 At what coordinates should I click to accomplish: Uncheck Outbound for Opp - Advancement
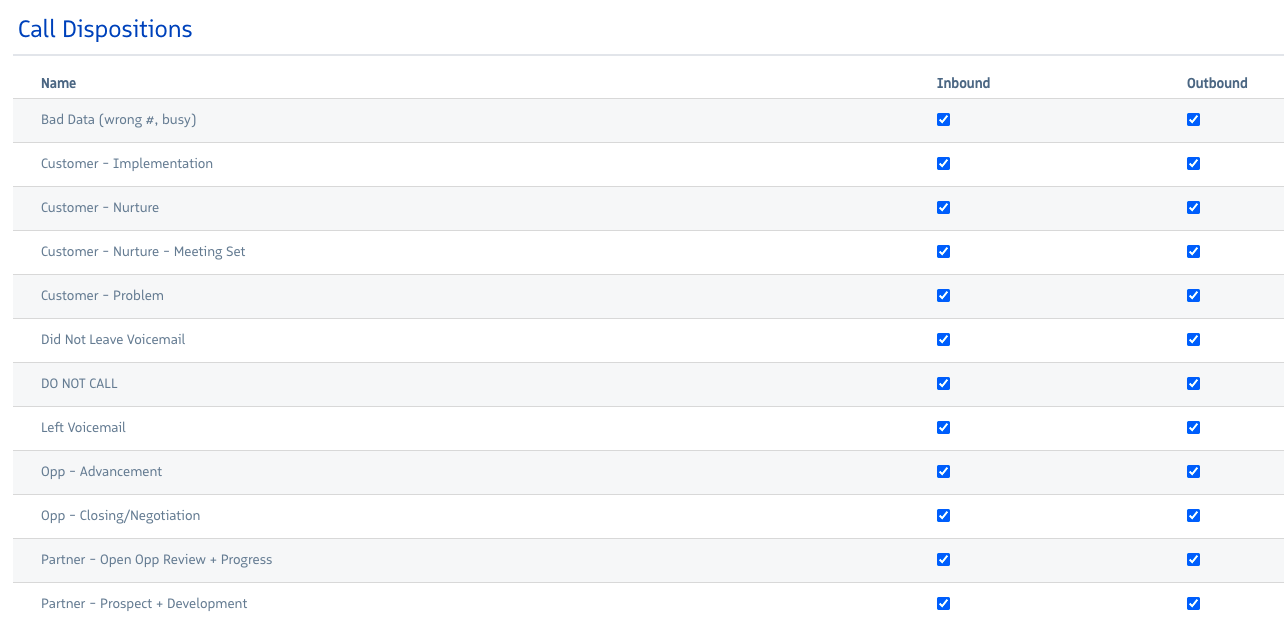(1193, 472)
